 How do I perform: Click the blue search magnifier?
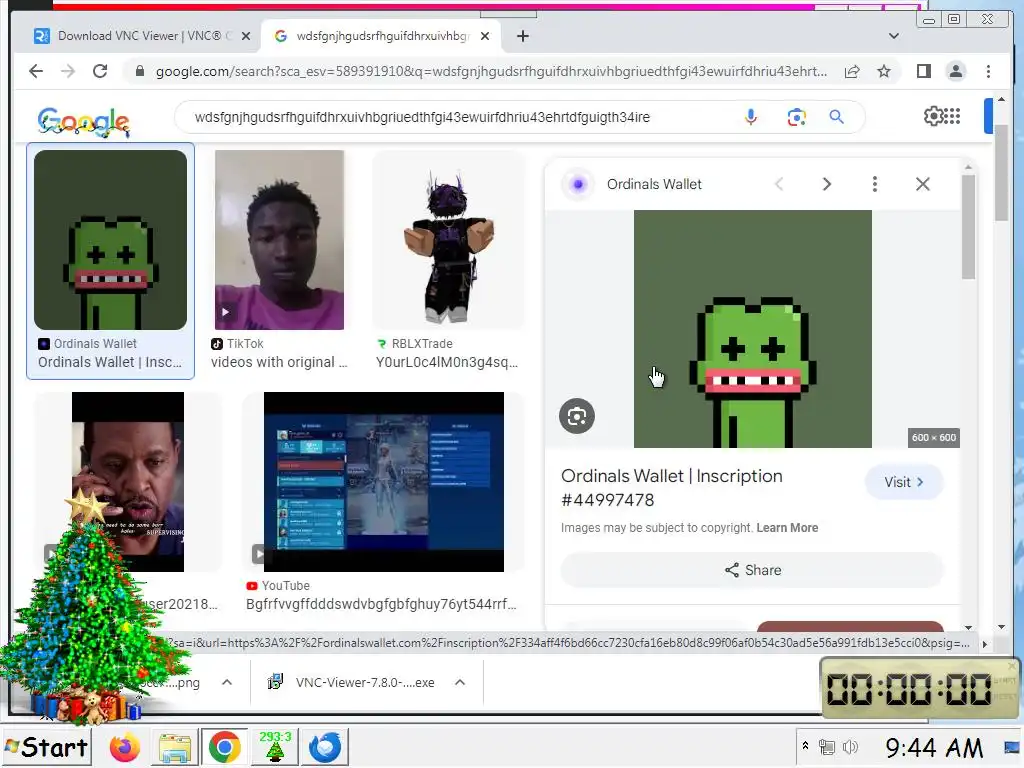(x=837, y=117)
